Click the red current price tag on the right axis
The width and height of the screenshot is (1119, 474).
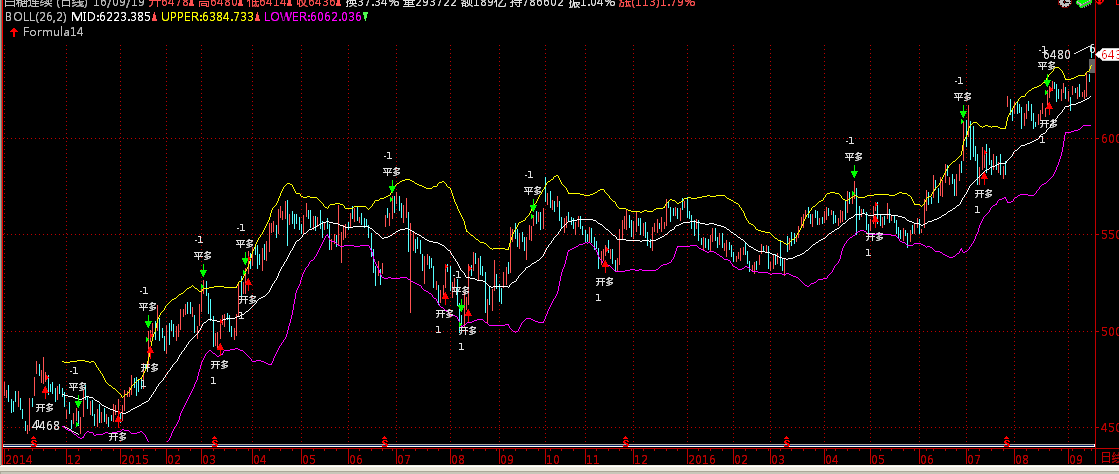click(1110, 54)
